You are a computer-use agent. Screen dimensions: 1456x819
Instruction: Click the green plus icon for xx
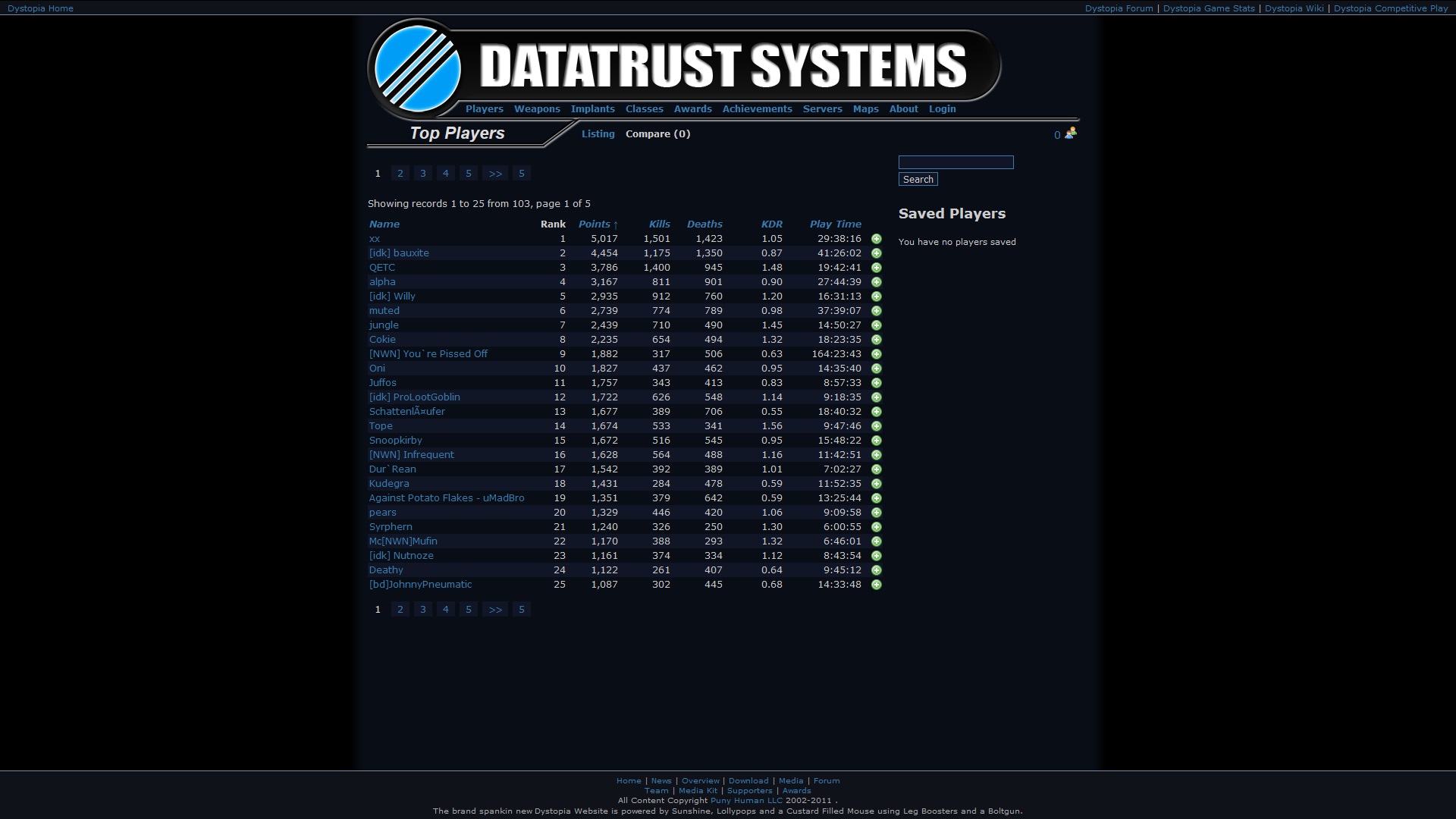pos(876,239)
